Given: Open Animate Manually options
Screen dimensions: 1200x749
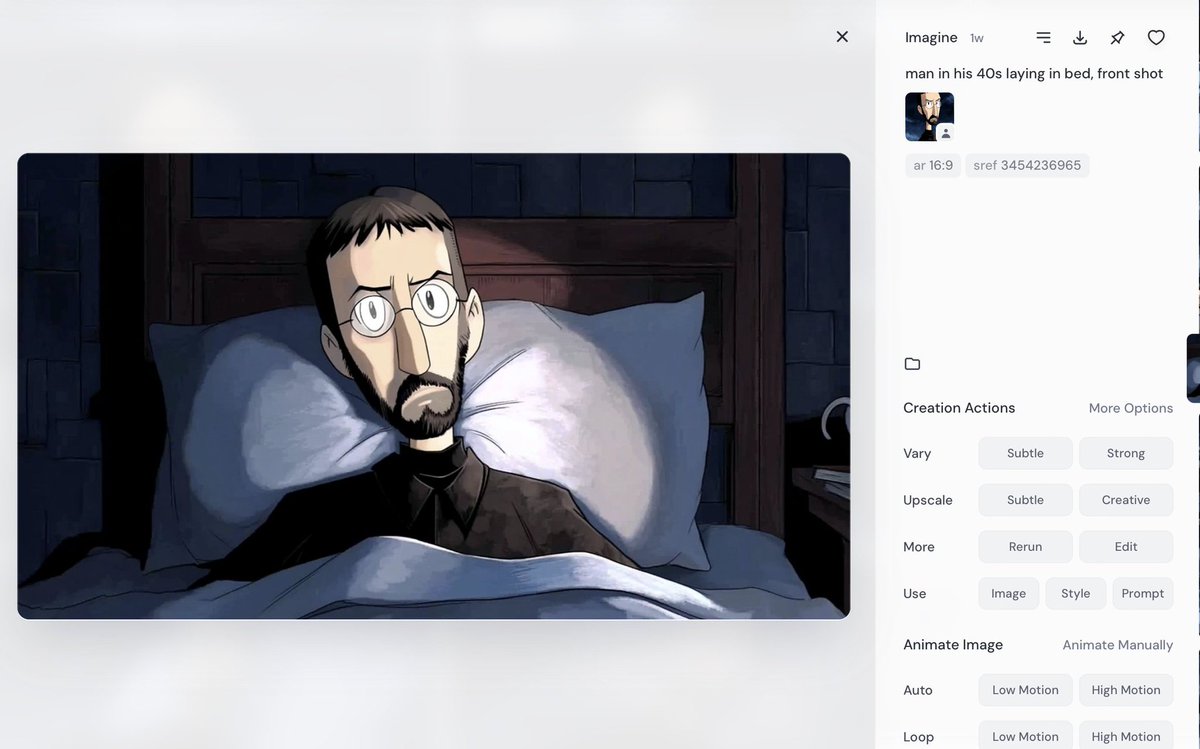Looking at the screenshot, I should [x=1117, y=645].
